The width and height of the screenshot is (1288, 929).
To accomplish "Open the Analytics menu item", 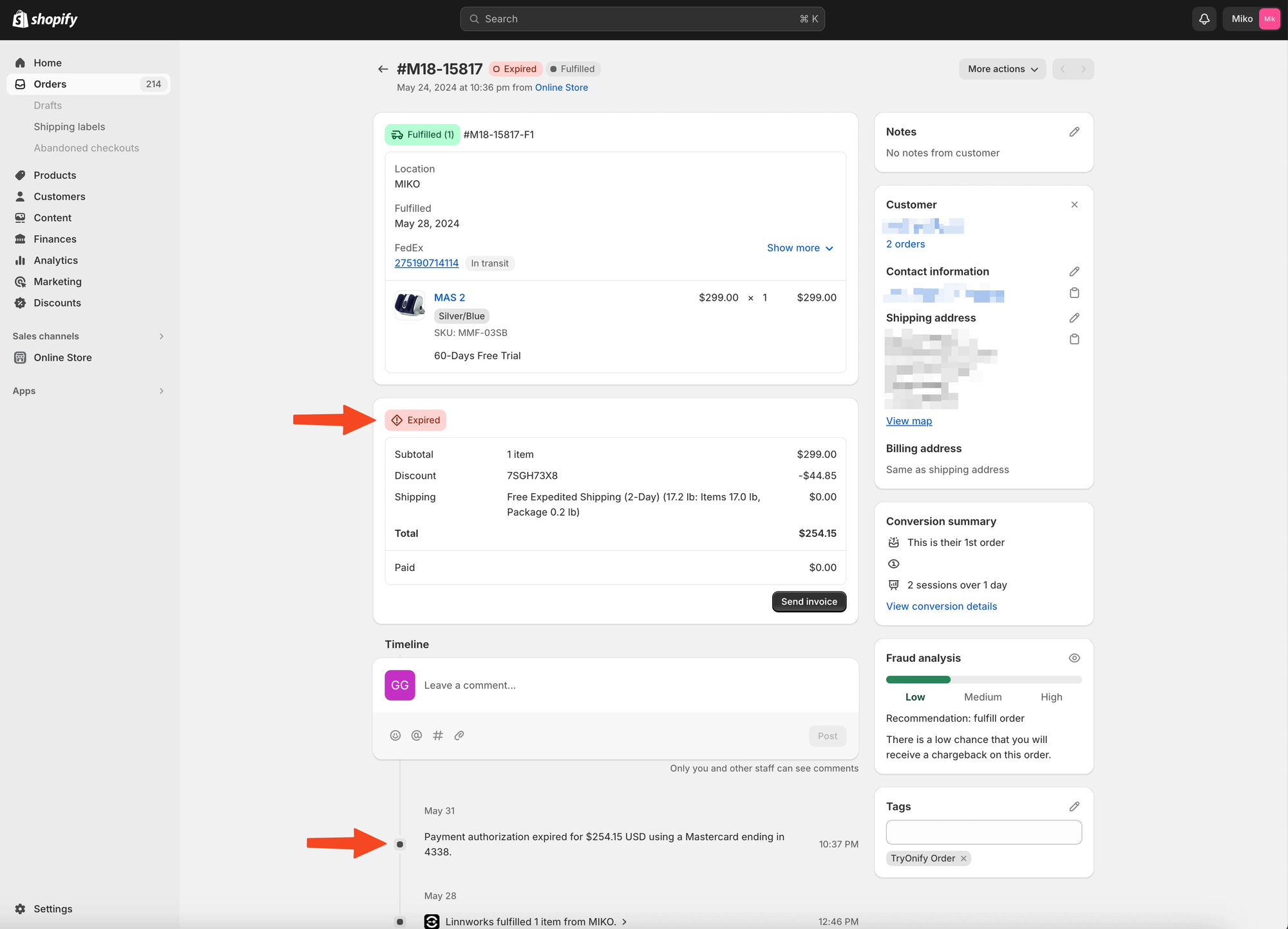I will [x=55, y=260].
